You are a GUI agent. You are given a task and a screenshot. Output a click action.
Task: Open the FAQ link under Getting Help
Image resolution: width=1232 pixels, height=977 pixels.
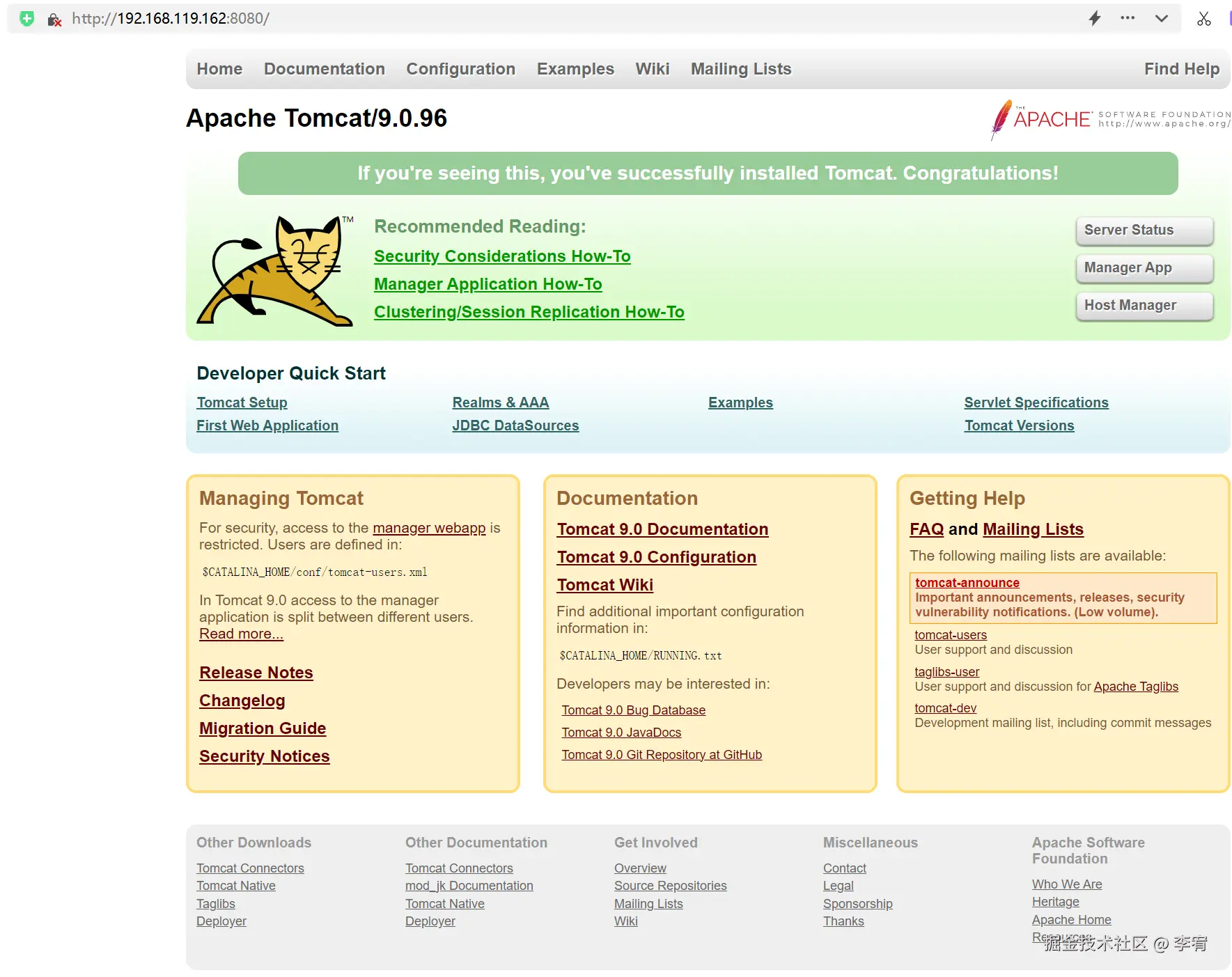(x=927, y=529)
